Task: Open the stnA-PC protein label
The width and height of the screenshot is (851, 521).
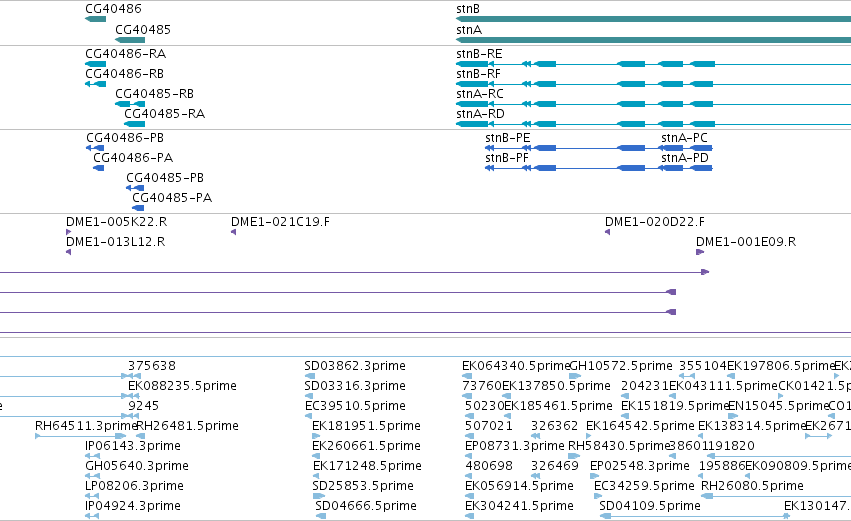Action: (685, 138)
